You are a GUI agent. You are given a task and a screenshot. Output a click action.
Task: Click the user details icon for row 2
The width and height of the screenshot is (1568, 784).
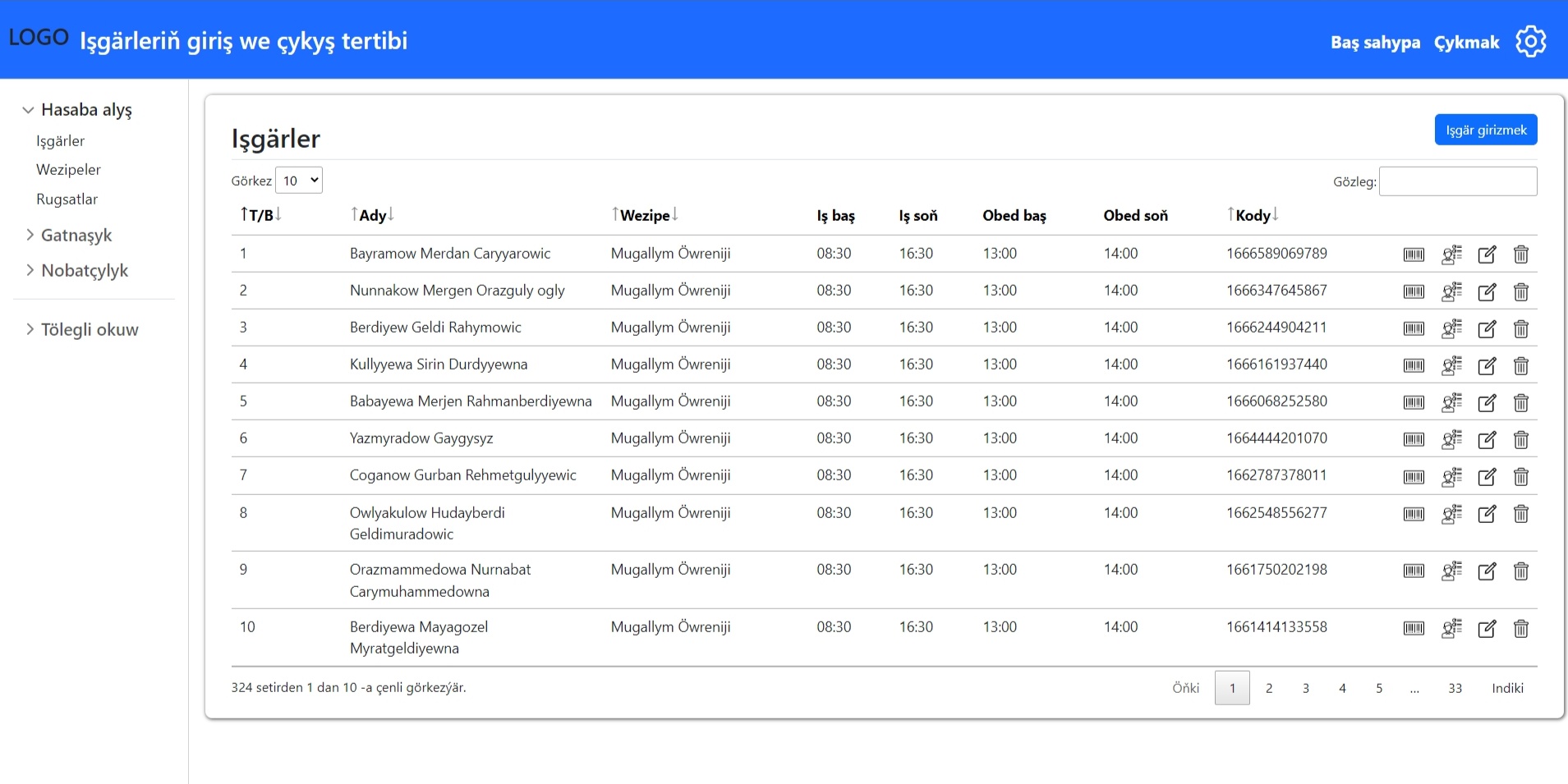pos(1451,291)
